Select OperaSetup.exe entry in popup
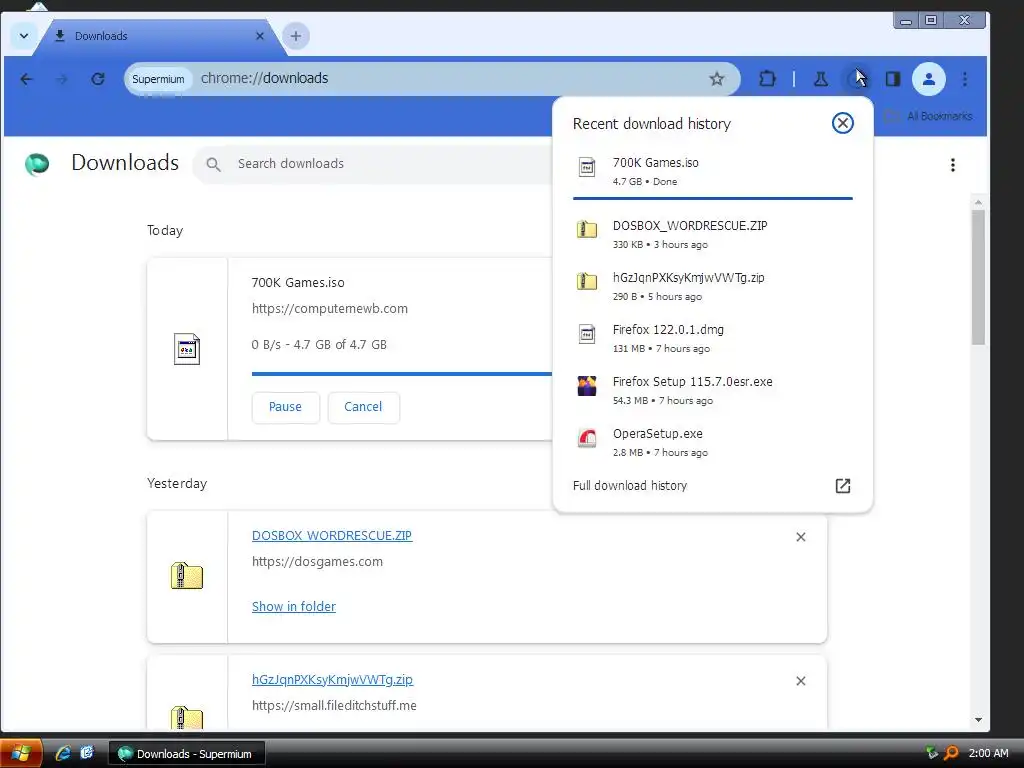 712,442
